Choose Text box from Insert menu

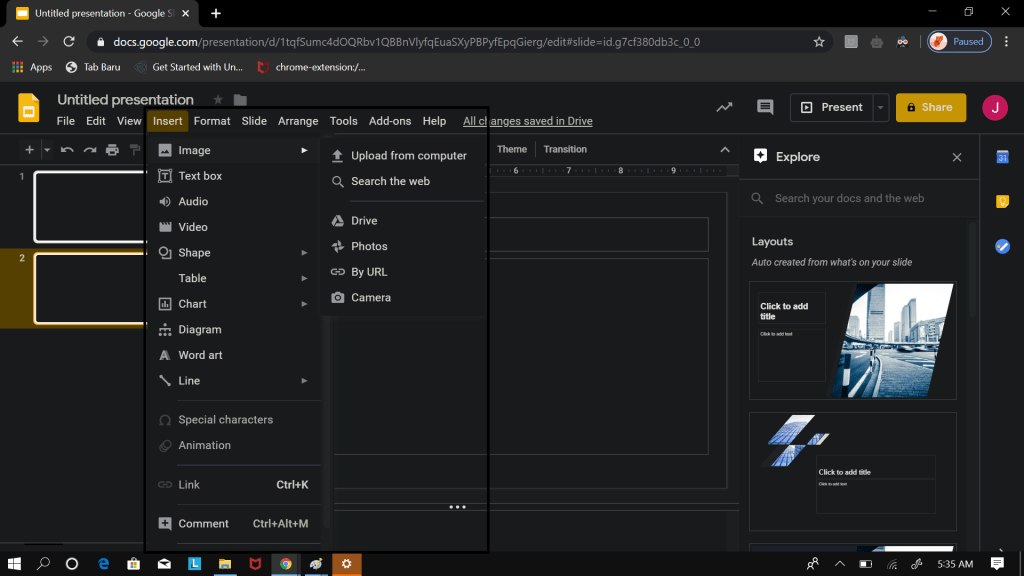[200, 176]
